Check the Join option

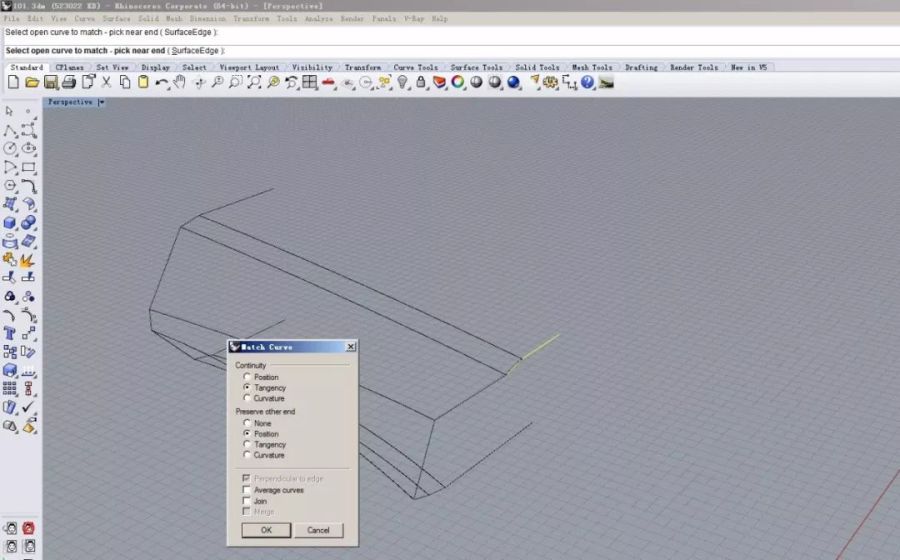click(x=247, y=501)
